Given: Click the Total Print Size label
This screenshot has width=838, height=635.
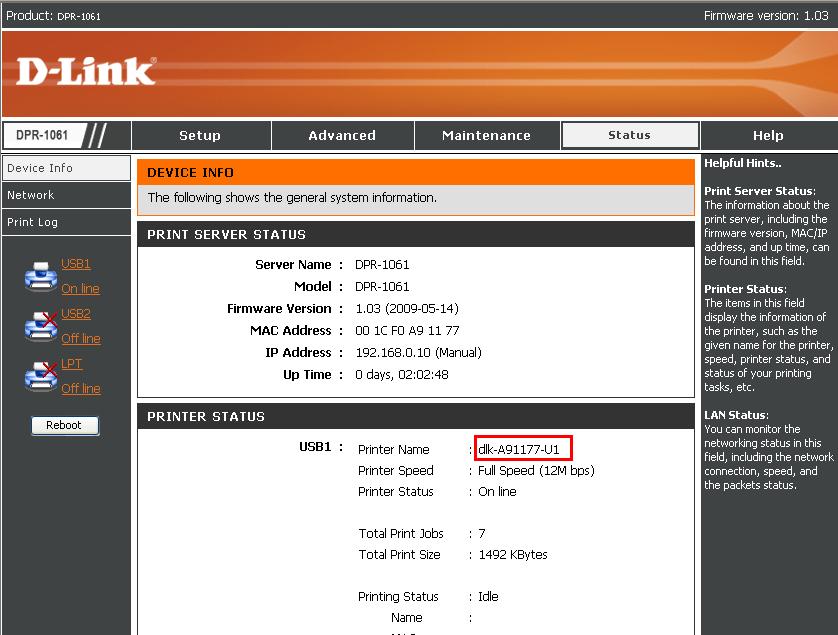Looking at the screenshot, I should tap(399, 555).
